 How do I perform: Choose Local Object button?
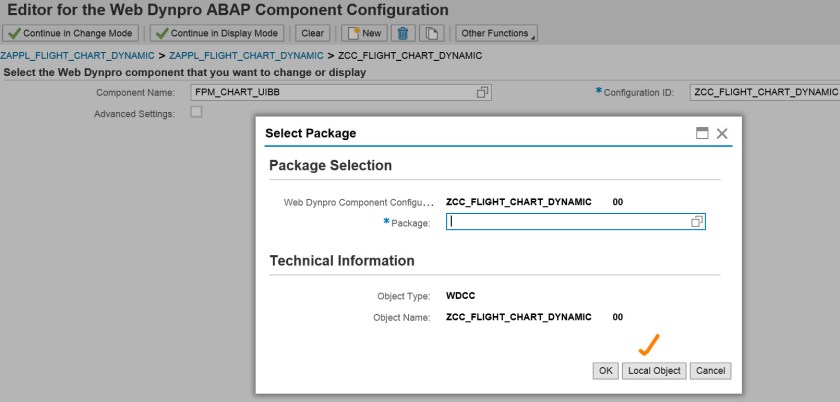(654, 370)
